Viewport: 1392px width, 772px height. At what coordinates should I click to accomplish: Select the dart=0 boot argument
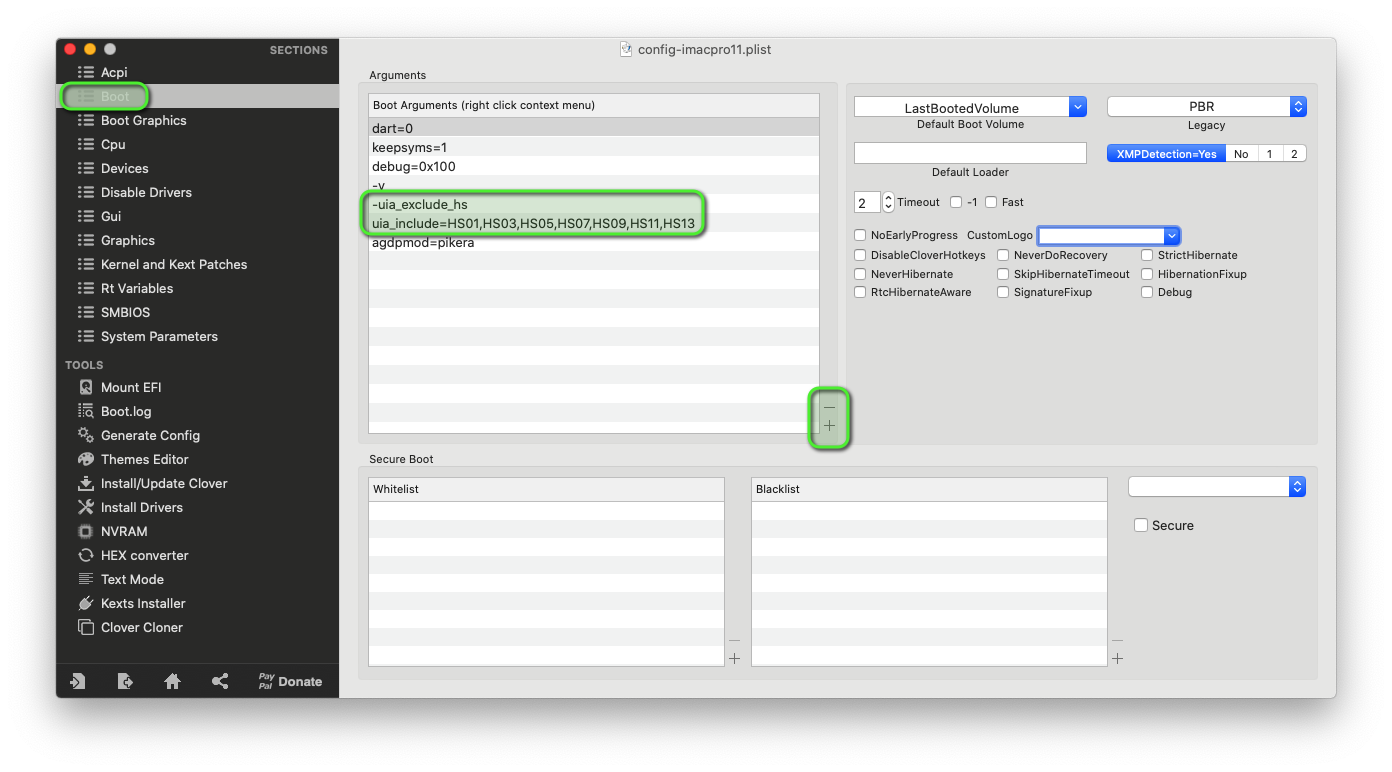[594, 128]
